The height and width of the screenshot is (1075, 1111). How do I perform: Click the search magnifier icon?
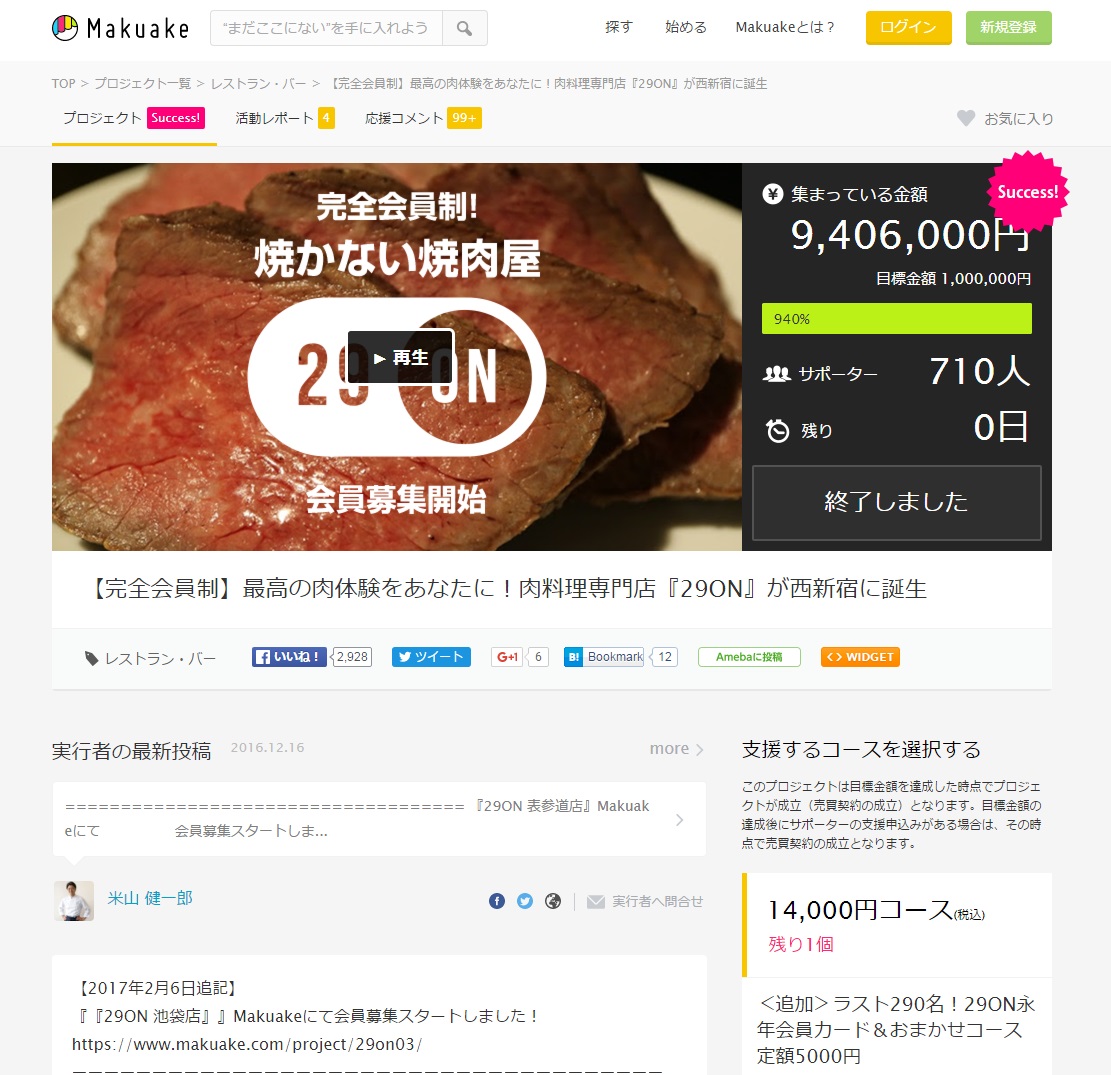coord(464,28)
